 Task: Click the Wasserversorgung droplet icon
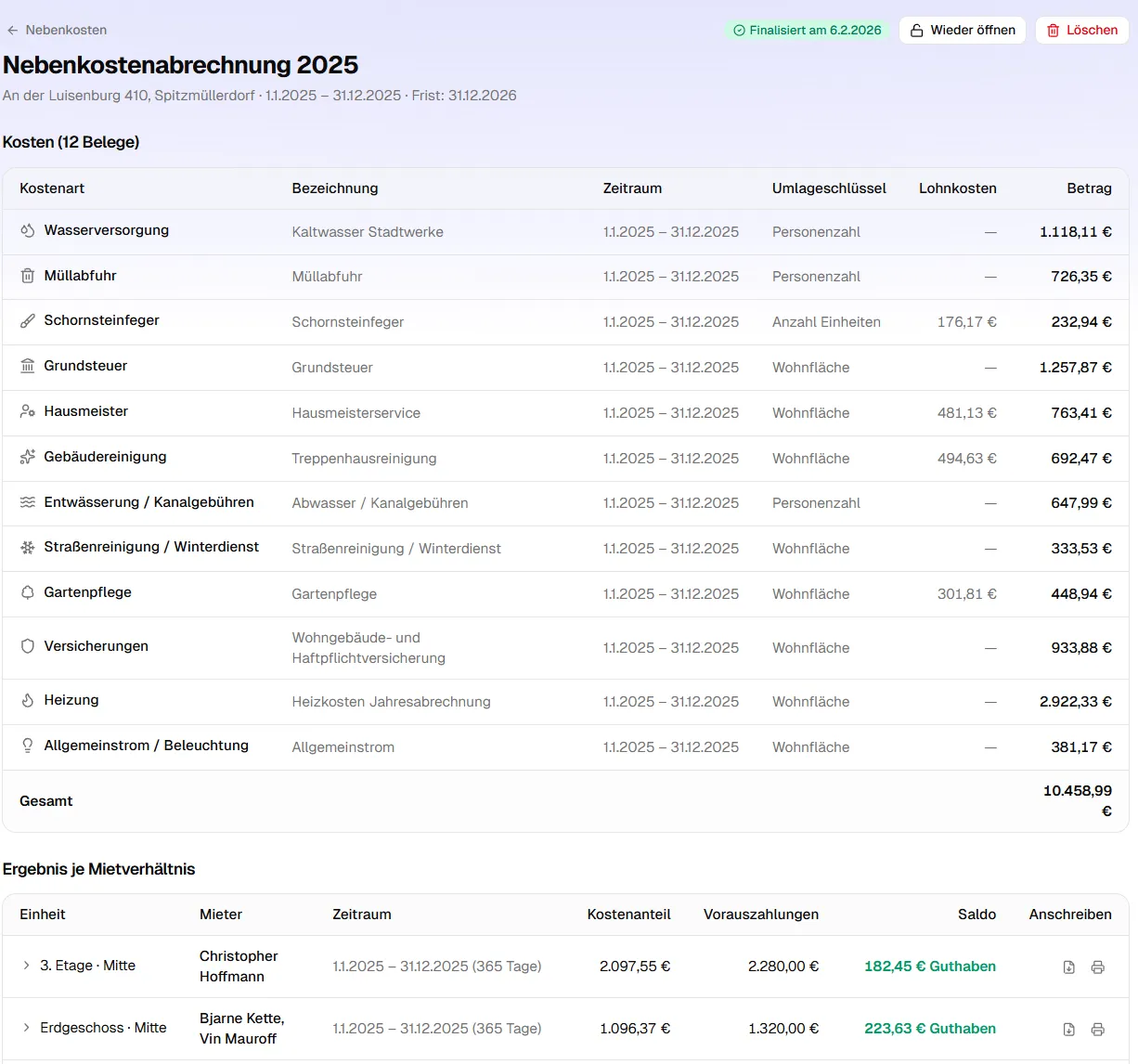28,230
